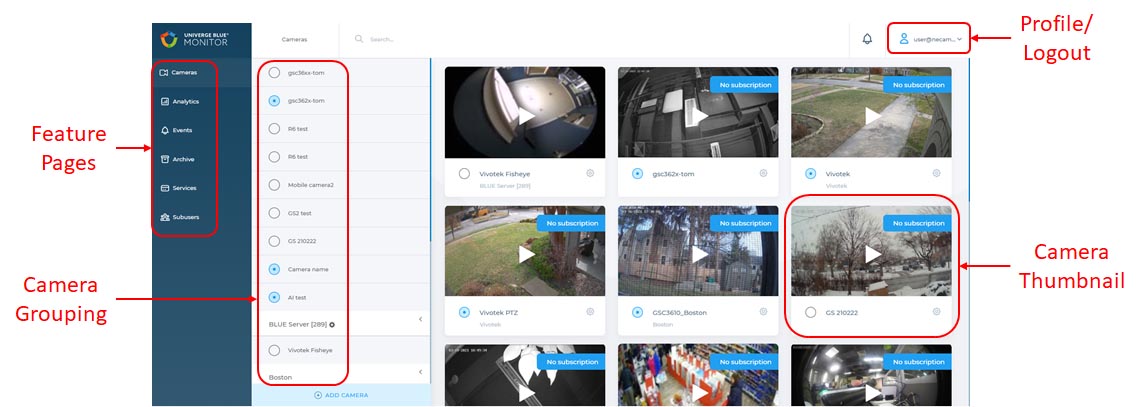
Task: Click the ADD CAMERA button
Action: tap(341, 395)
